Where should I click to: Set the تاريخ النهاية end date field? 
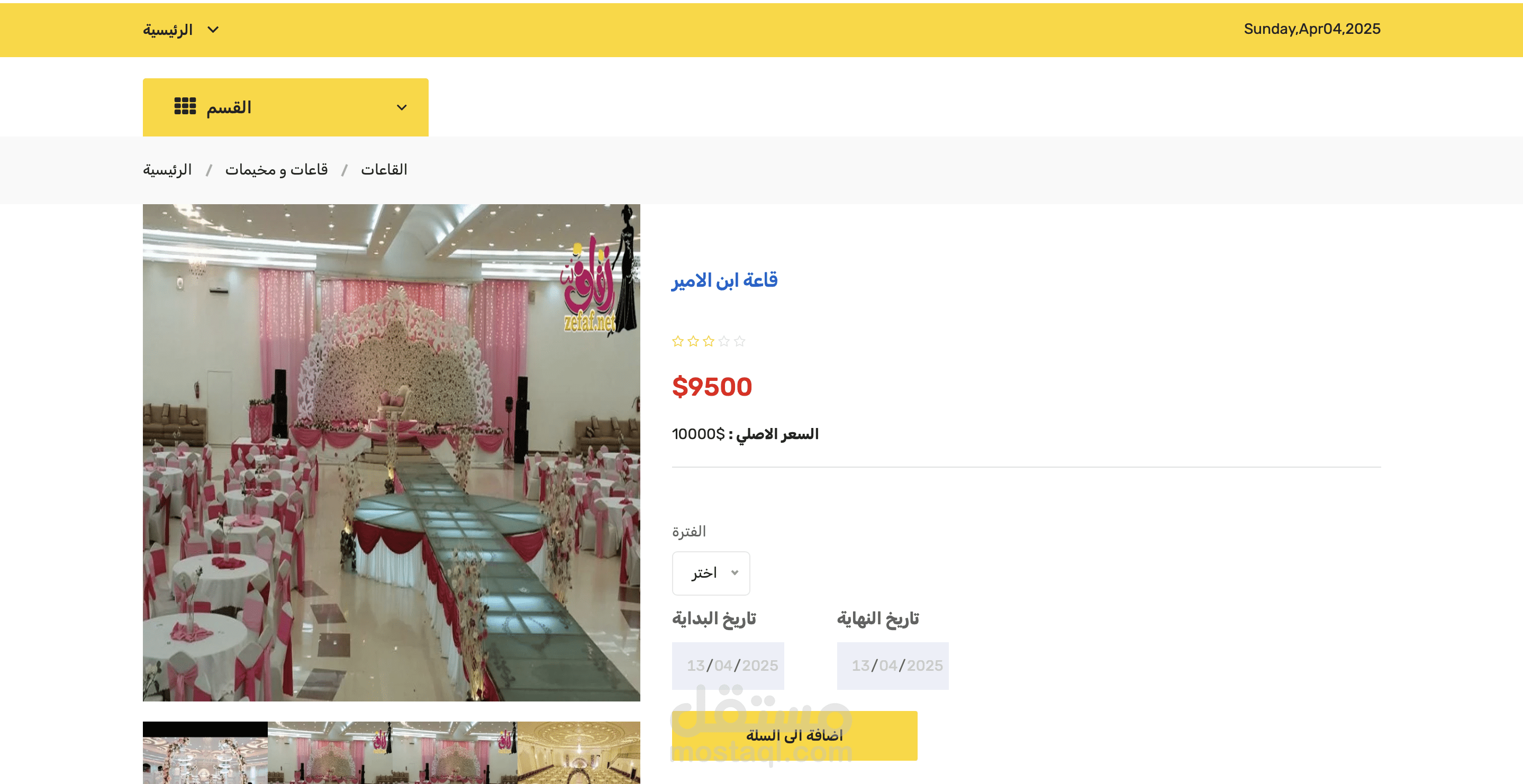coord(892,666)
